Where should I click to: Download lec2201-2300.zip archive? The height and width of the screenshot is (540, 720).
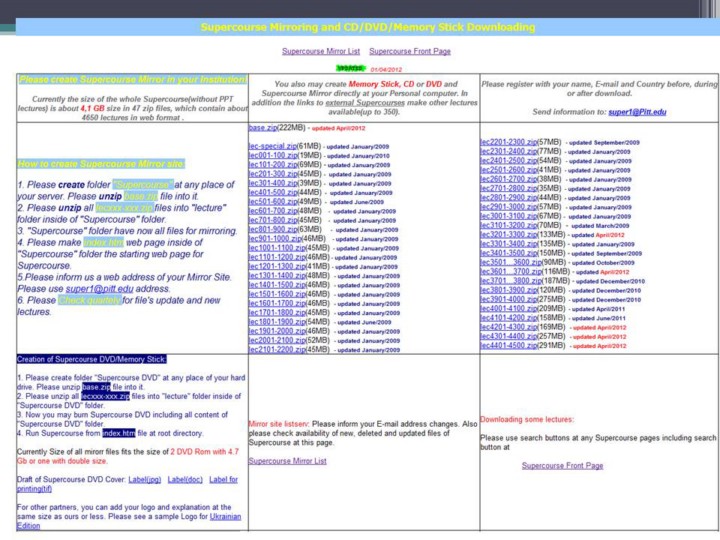coord(508,142)
